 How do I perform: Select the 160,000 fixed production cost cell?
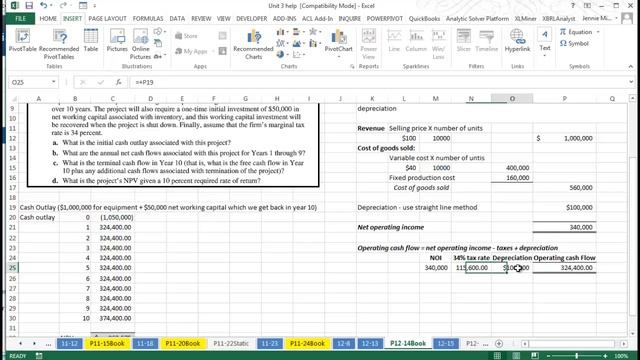pyautogui.click(x=512, y=178)
